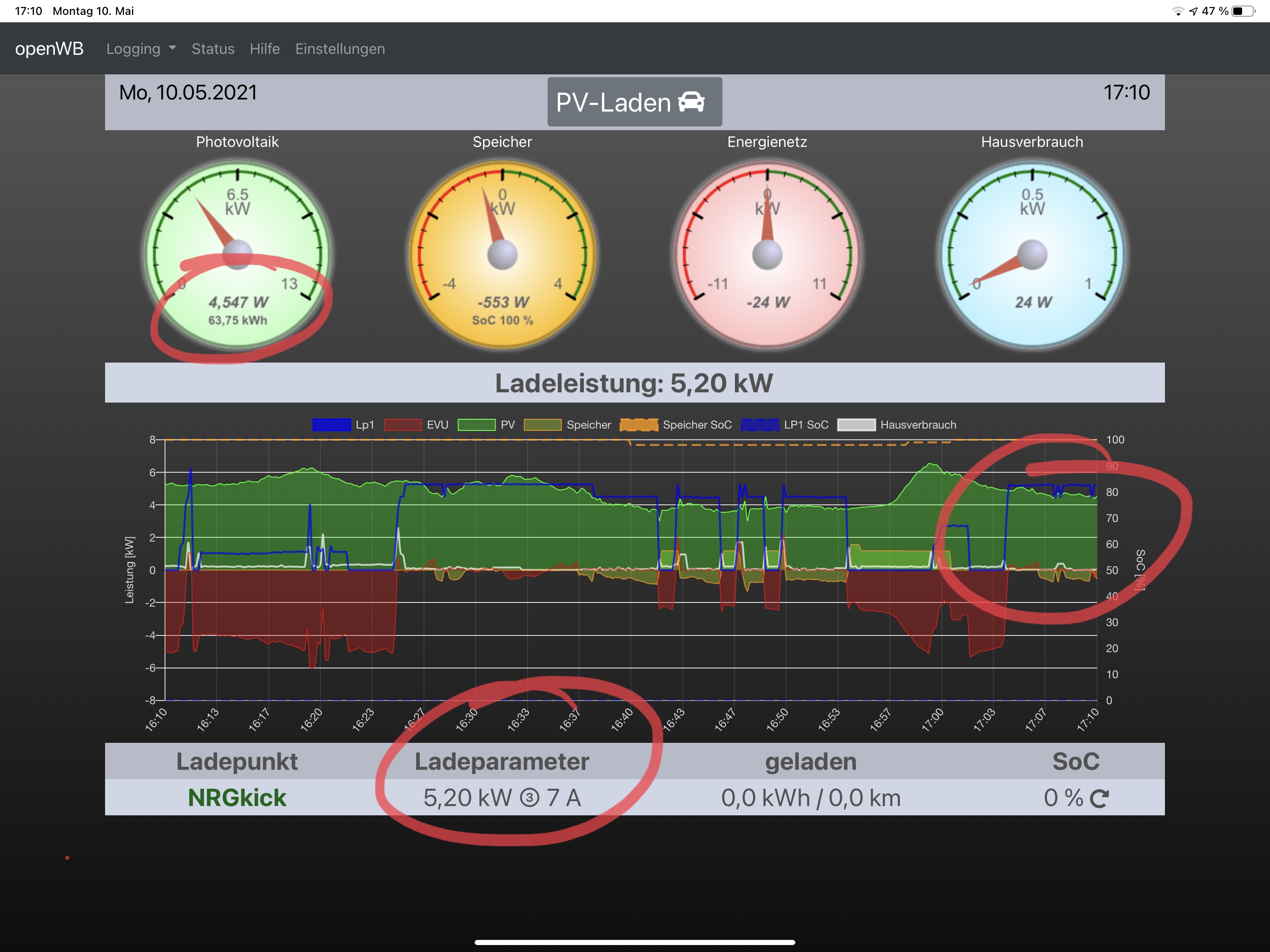Tap the location arrow status icon
Viewport: 1270px width, 952px height.
(1193, 11)
